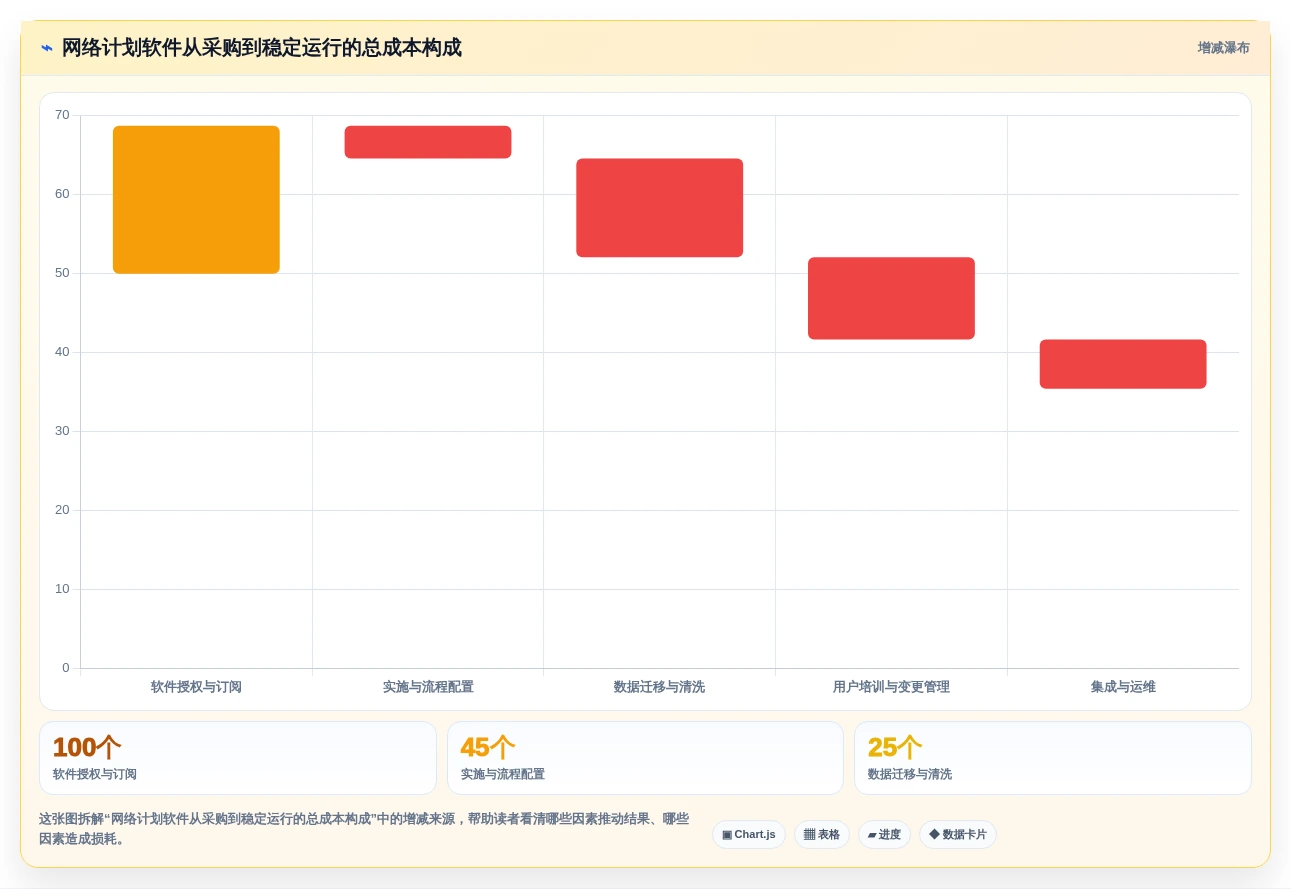Click the x-axis label 实施与流程配置

tap(428, 687)
